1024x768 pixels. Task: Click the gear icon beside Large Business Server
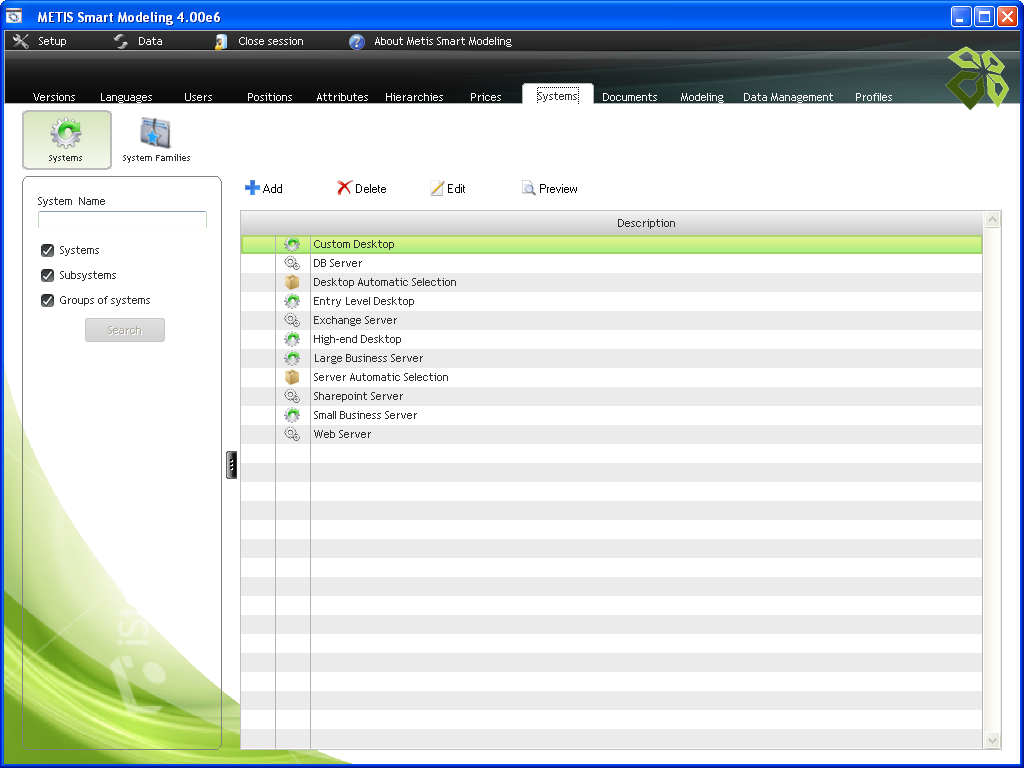click(292, 358)
